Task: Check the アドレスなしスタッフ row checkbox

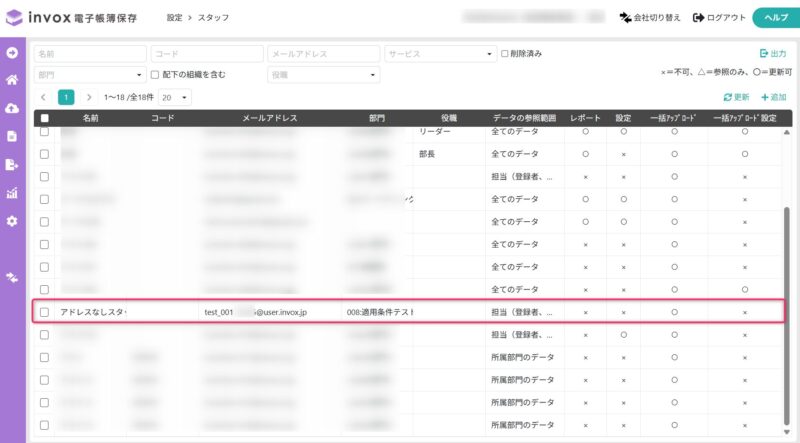Action: click(44, 312)
